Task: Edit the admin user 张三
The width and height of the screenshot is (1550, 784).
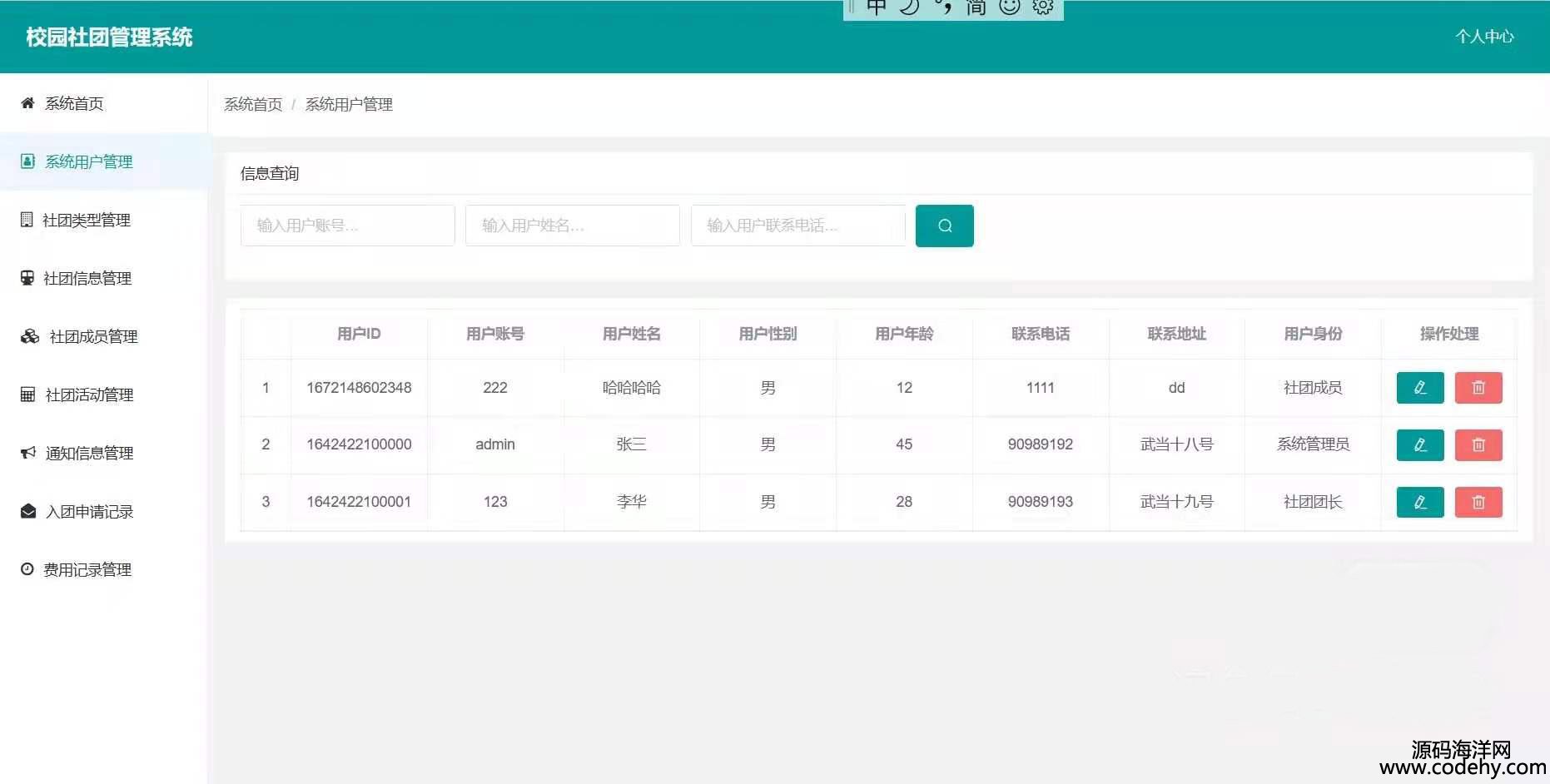Action: point(1419,445)
